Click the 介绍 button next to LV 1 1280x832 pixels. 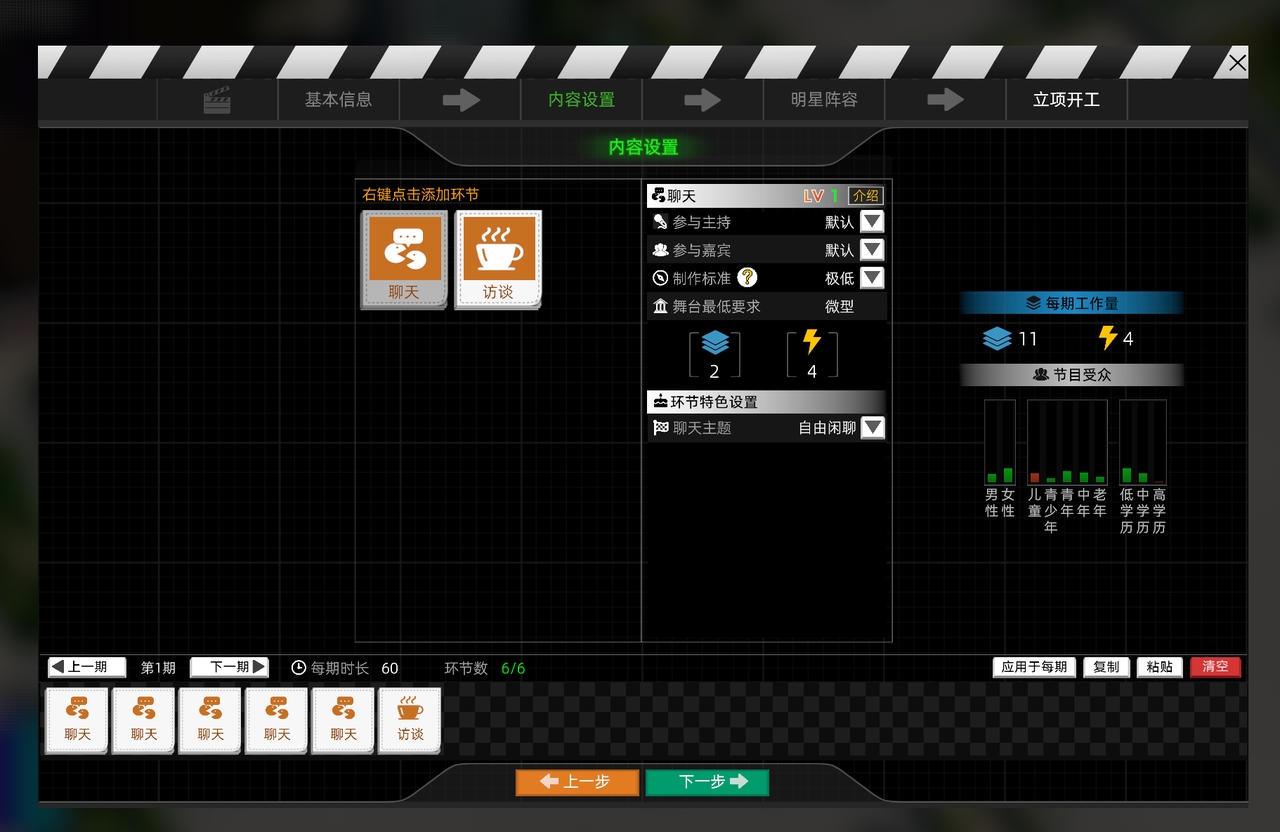click(x=865, y=195)
